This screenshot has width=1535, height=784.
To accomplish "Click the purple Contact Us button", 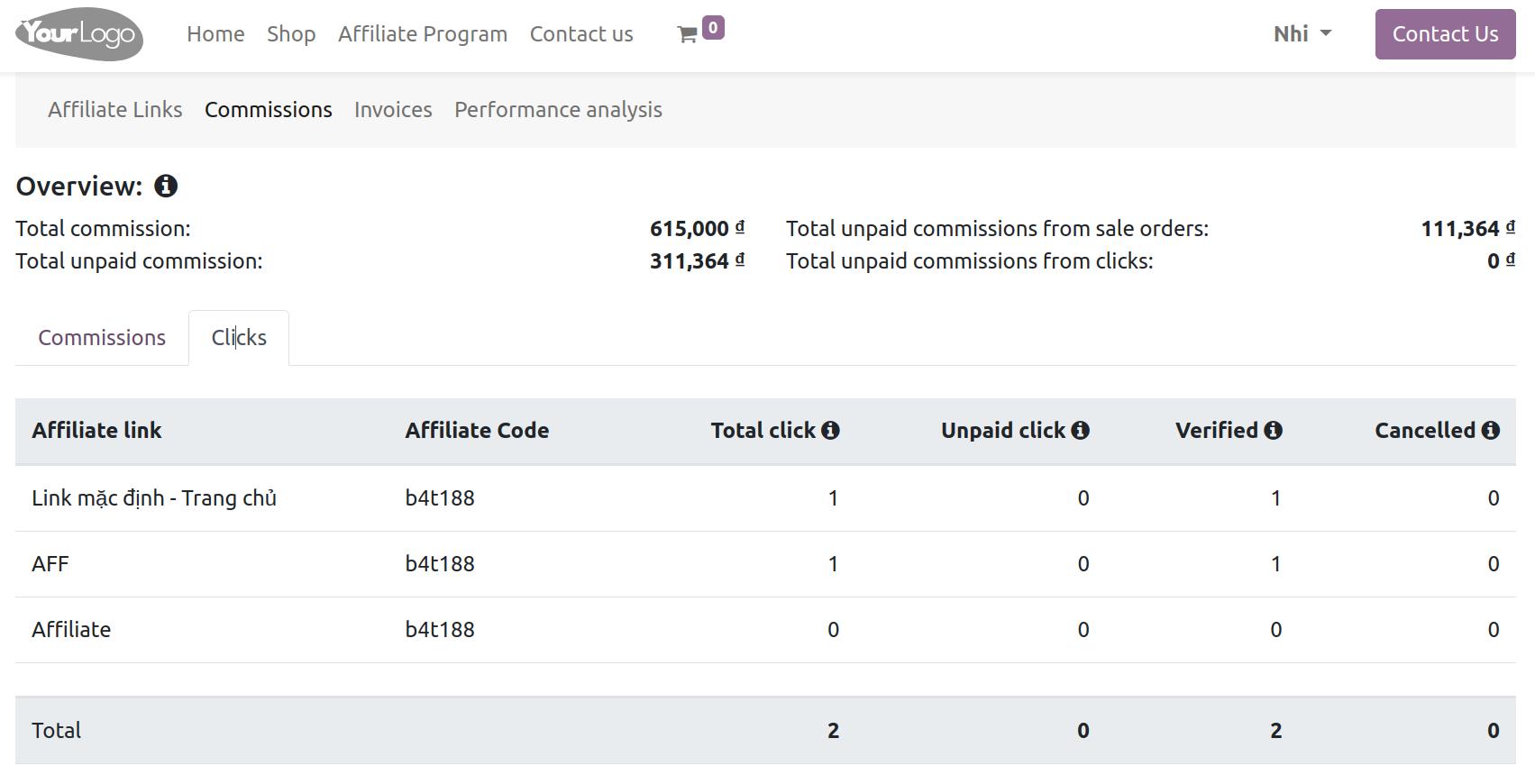I will [x=1445, y=34].
